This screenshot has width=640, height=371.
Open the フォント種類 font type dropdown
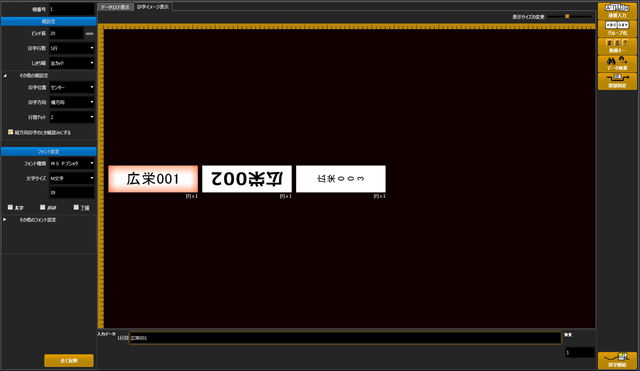click(x=72, y=163)
